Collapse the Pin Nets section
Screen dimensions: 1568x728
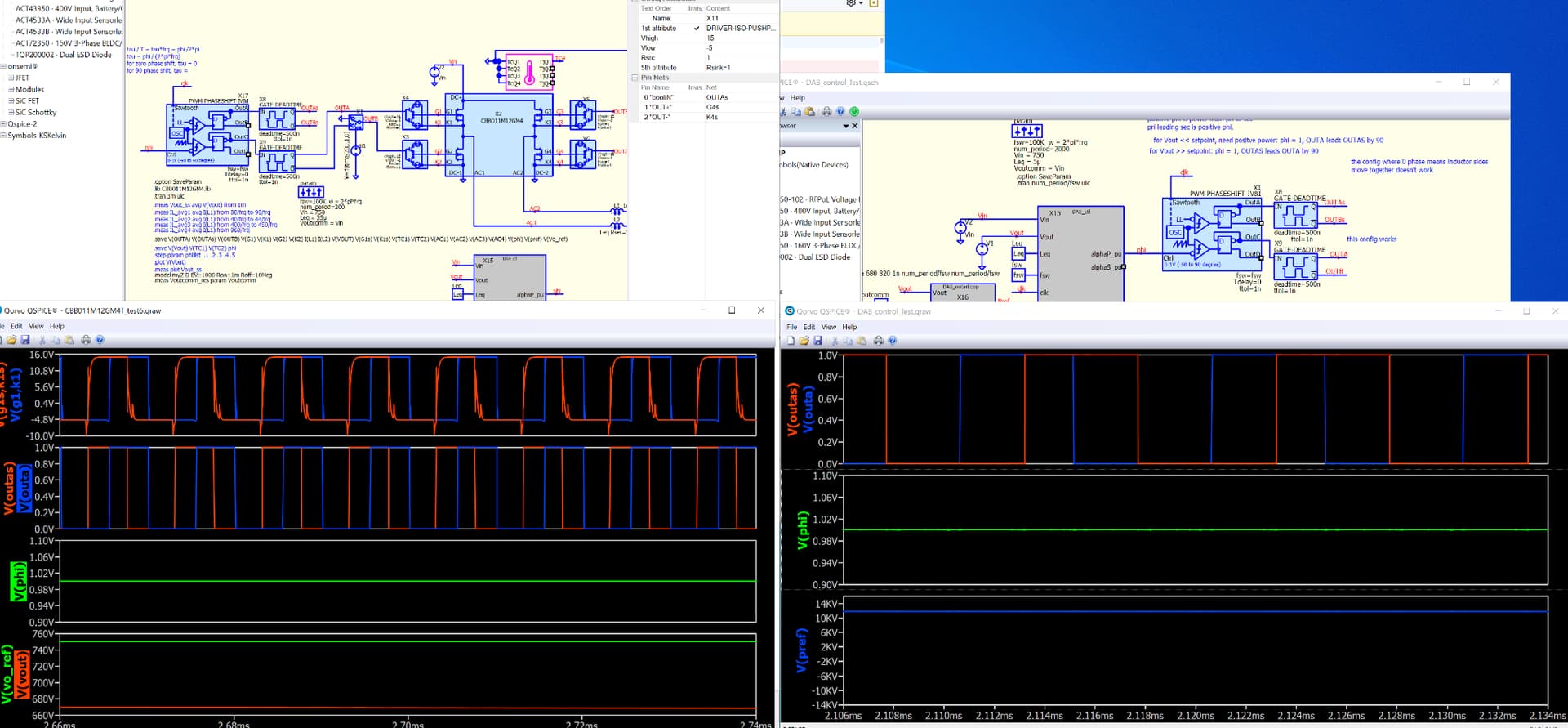(635, 78)
